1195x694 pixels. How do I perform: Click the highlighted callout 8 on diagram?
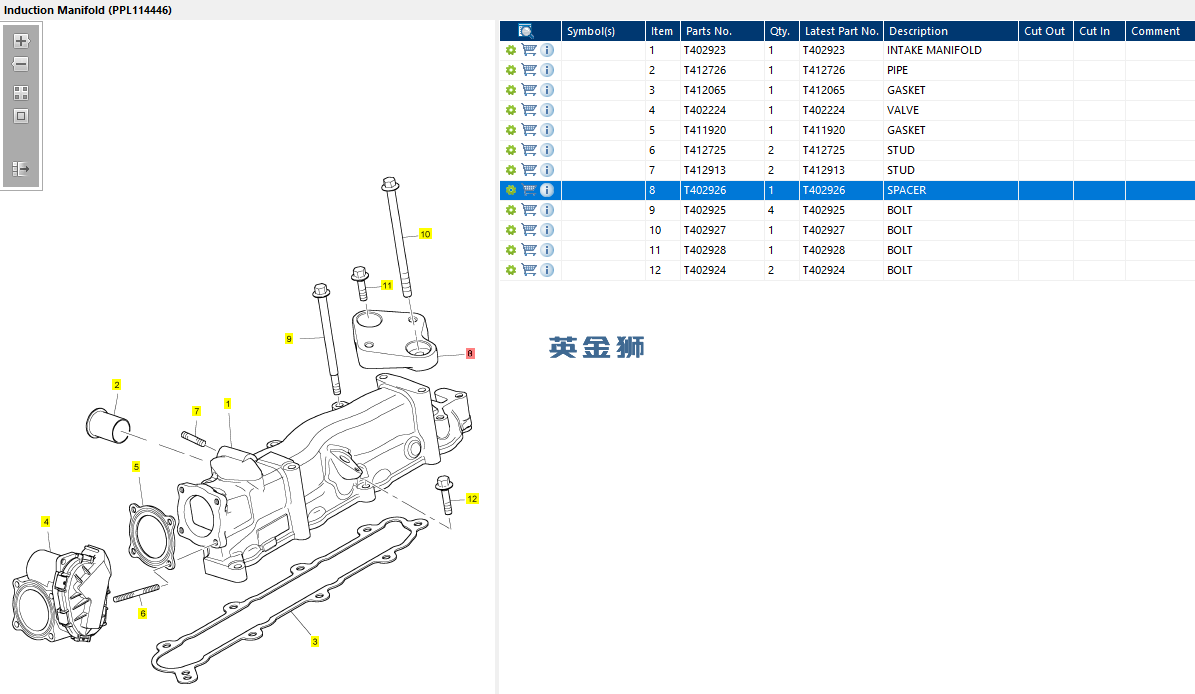470,354
